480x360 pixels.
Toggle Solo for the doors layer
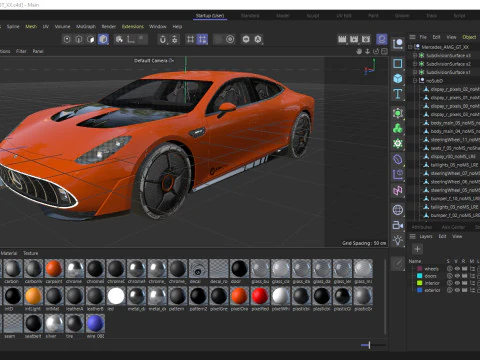(449, 276)
